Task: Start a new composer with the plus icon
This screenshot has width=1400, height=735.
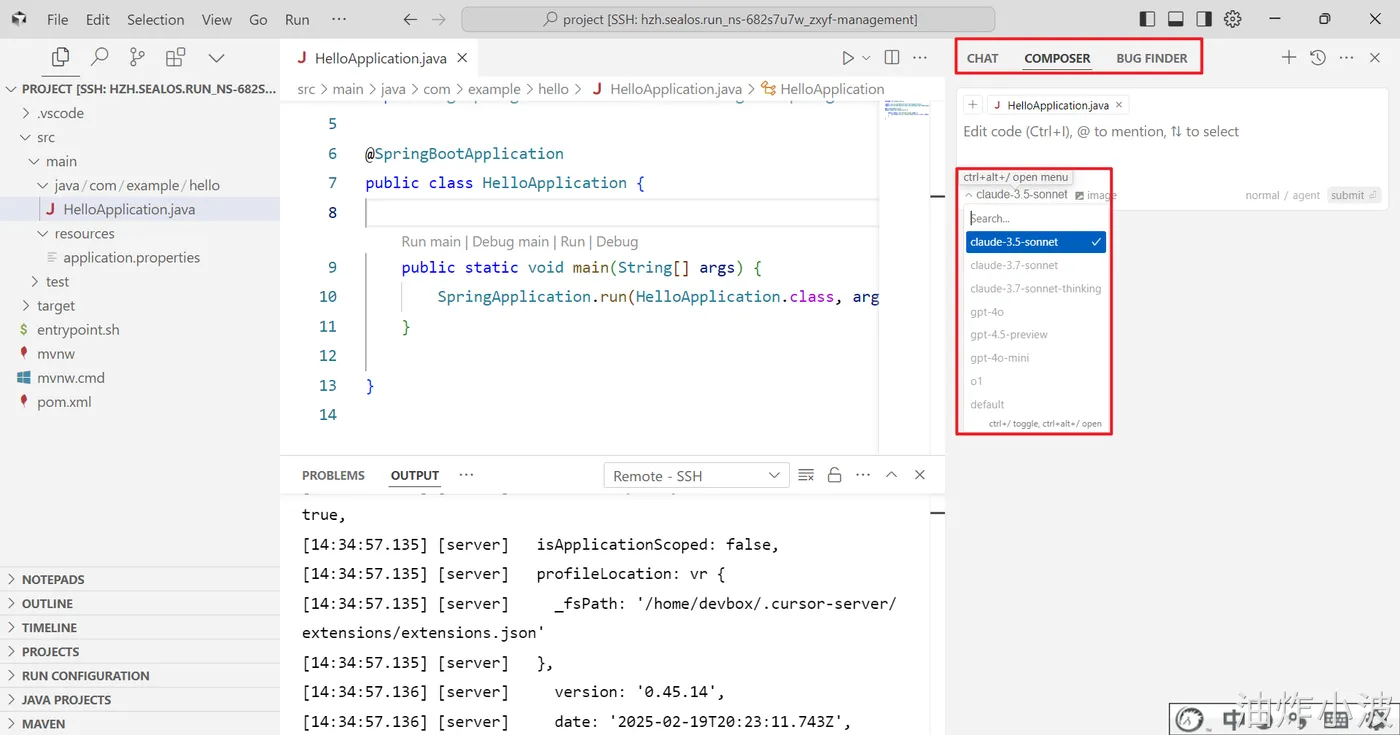Action: click(x=1289, y=58)
